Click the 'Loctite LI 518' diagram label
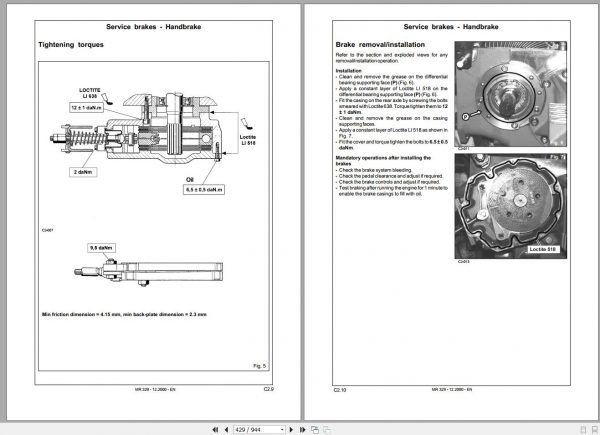 click(x=248, y=140)
